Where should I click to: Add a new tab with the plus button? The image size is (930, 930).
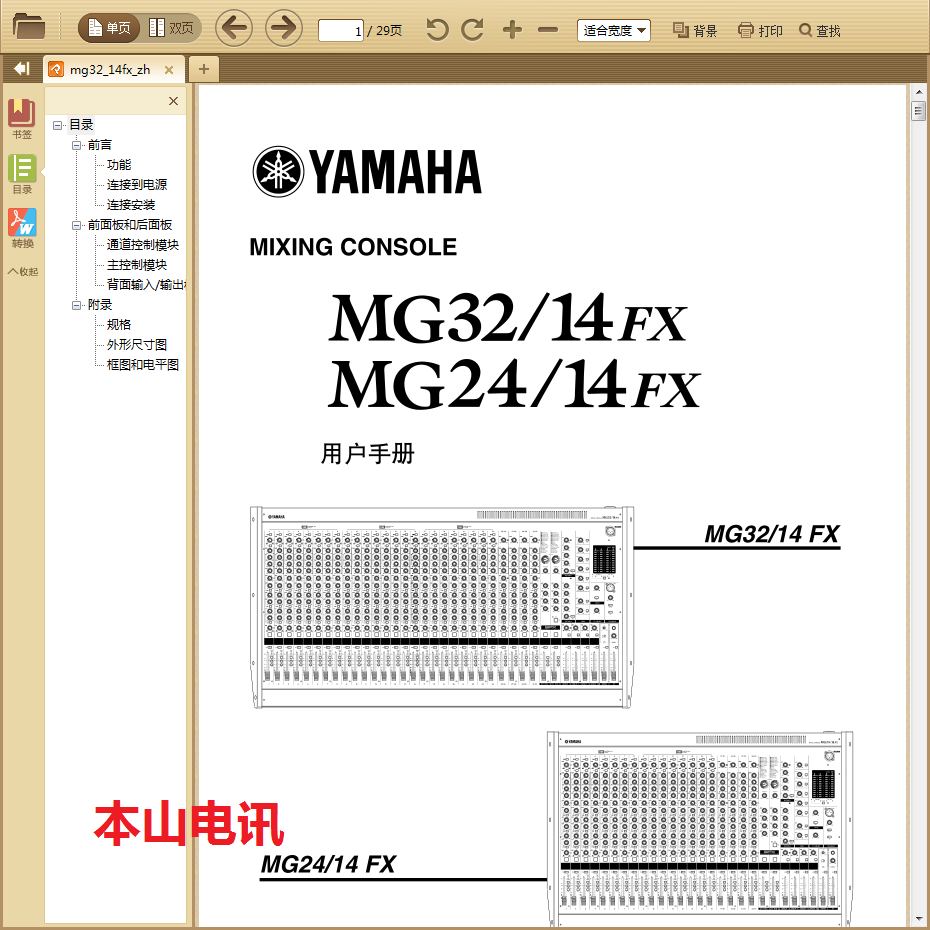(x=203, y=69)
